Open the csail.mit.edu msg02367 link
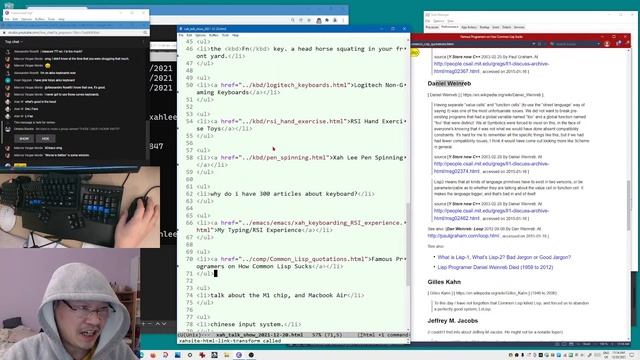 pos(491,67)
